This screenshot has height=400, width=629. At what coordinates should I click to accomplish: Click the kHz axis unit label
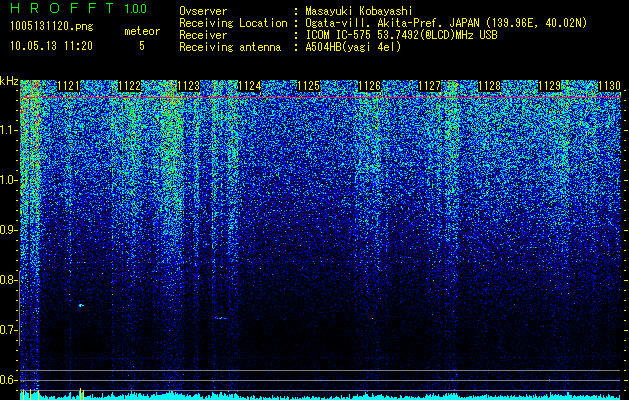click(9, 81)
